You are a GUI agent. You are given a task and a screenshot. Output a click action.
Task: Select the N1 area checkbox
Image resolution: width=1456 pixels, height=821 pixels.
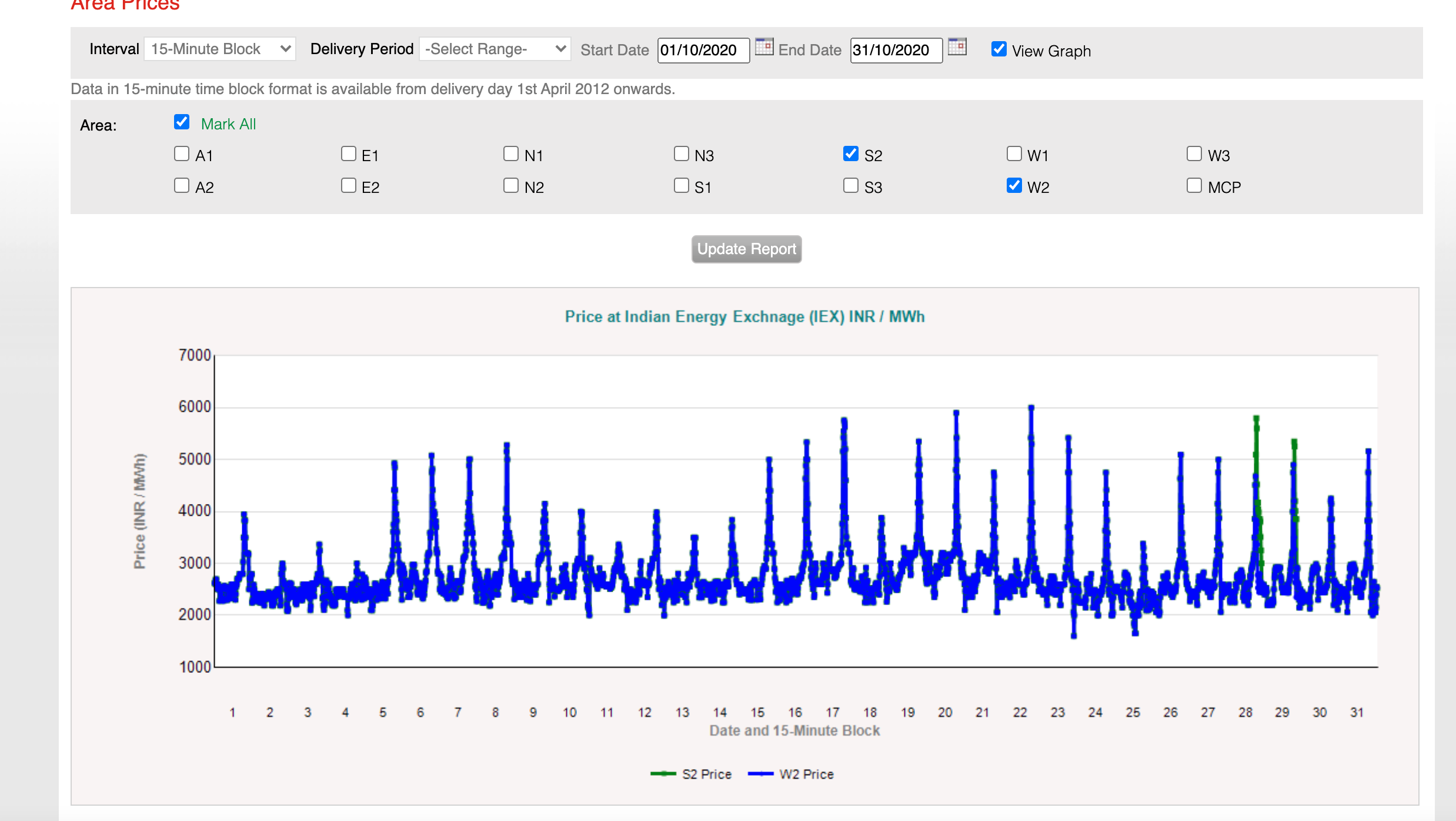pos(511,153)
